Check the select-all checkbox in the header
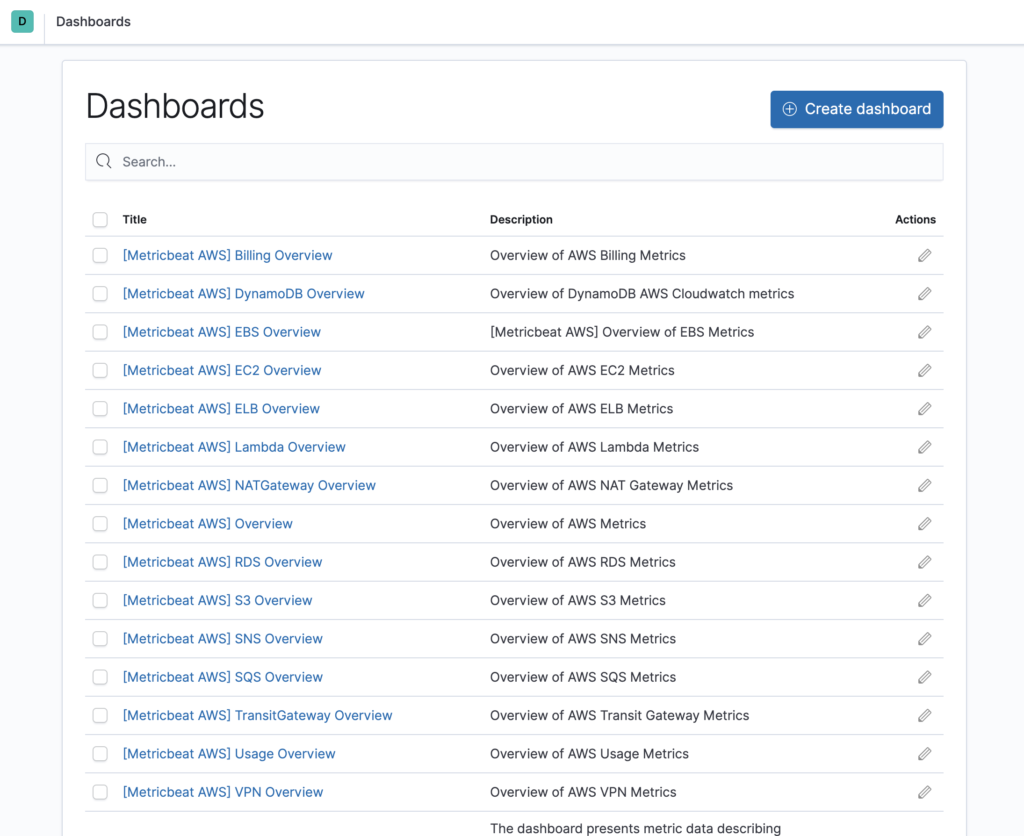 pyautogui.click(x=100, y=219)
